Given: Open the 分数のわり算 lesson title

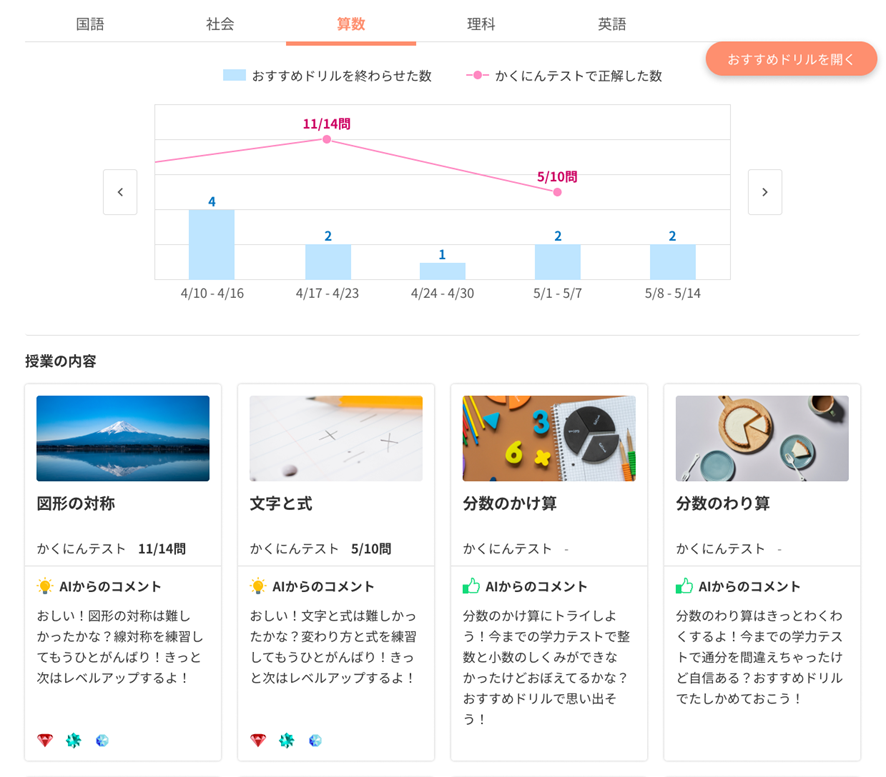Looking at the screenshot, I should (723, 503).
